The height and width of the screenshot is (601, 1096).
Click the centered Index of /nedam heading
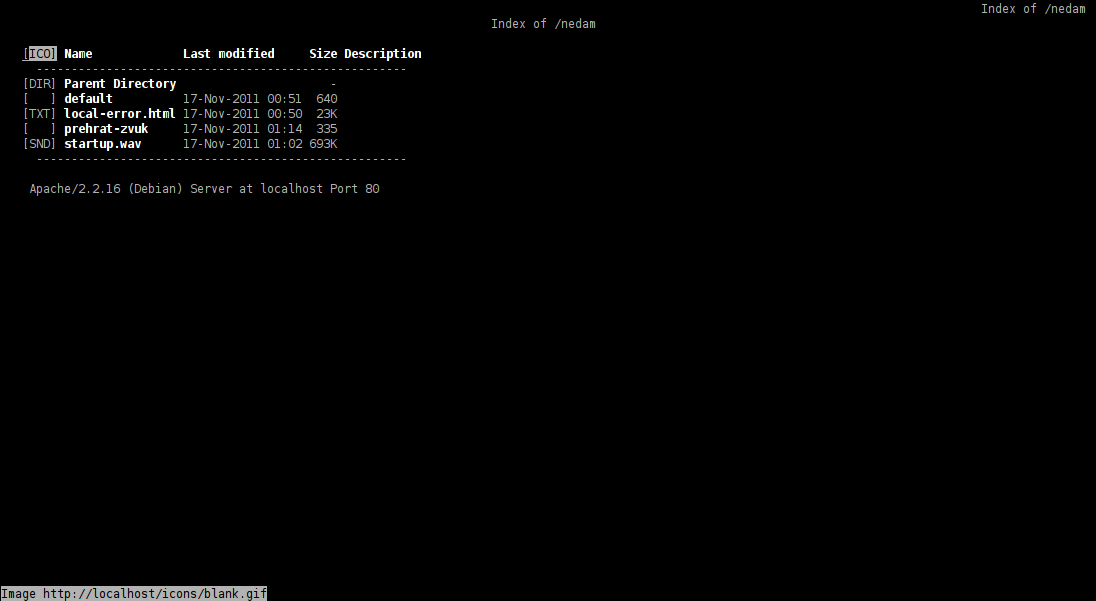(543, 24)
